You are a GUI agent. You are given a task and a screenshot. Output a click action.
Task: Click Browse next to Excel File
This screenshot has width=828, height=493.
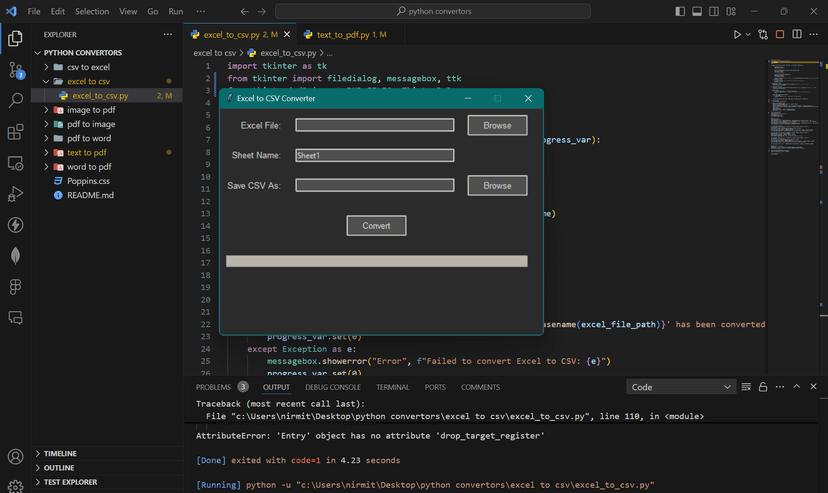click(x=497, y=125)
